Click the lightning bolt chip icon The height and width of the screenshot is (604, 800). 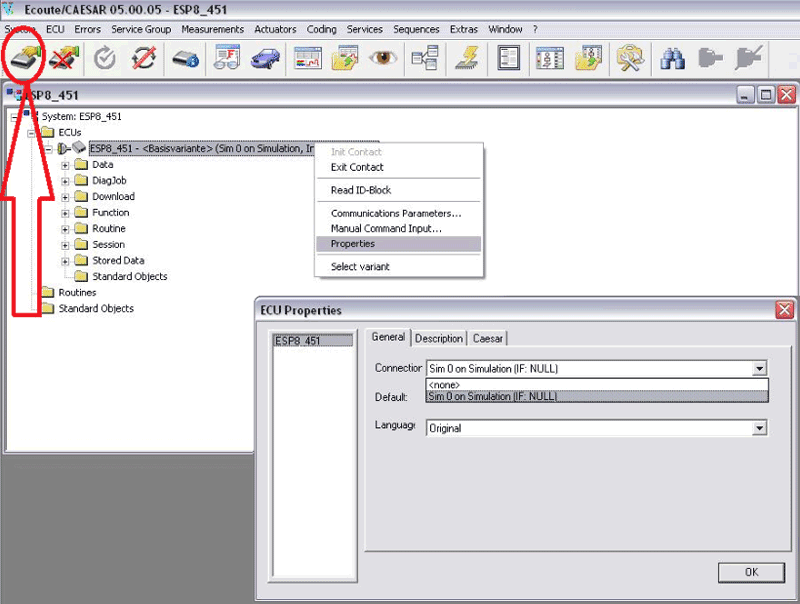[467, 58]
